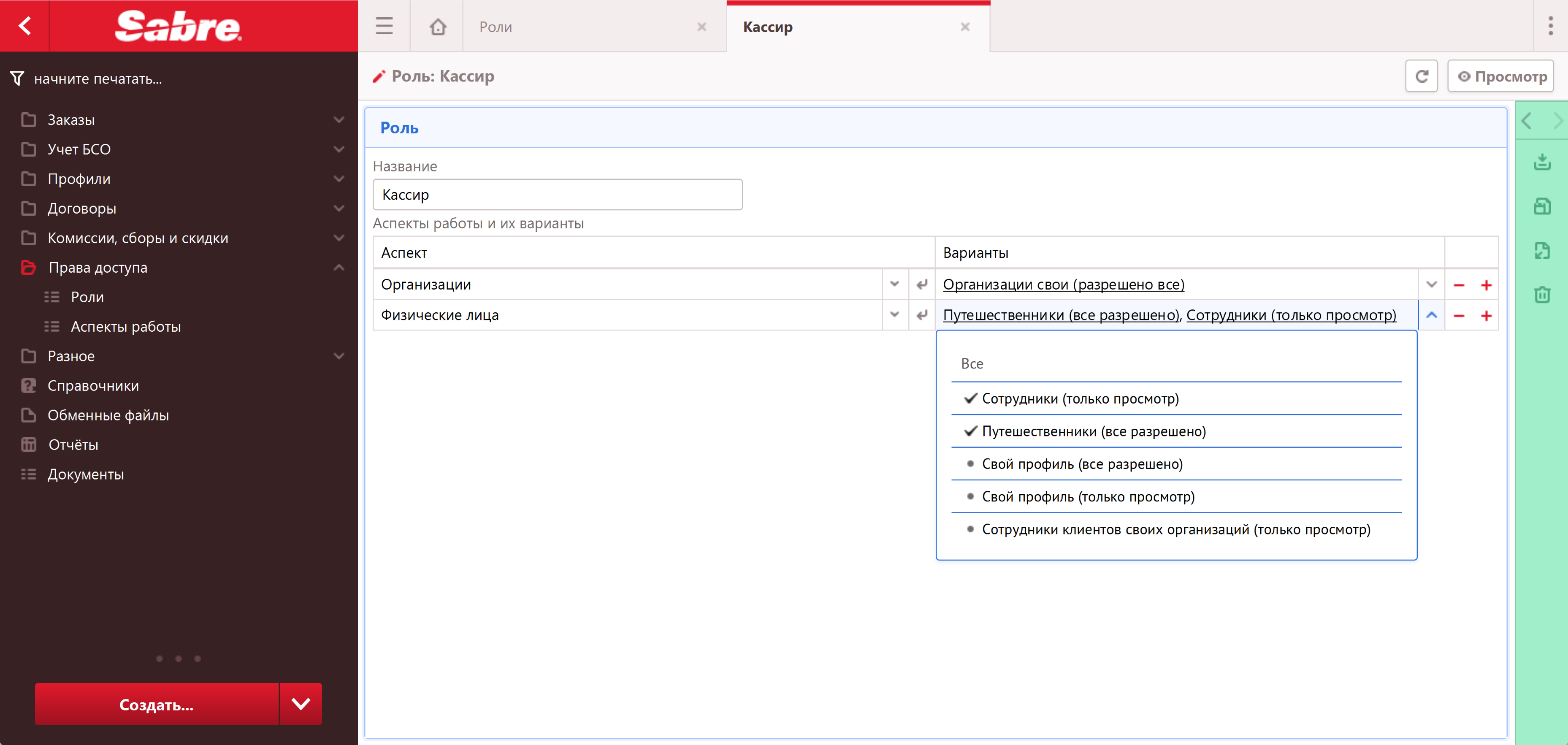Click the Название input field

click(x=557, y=195)
